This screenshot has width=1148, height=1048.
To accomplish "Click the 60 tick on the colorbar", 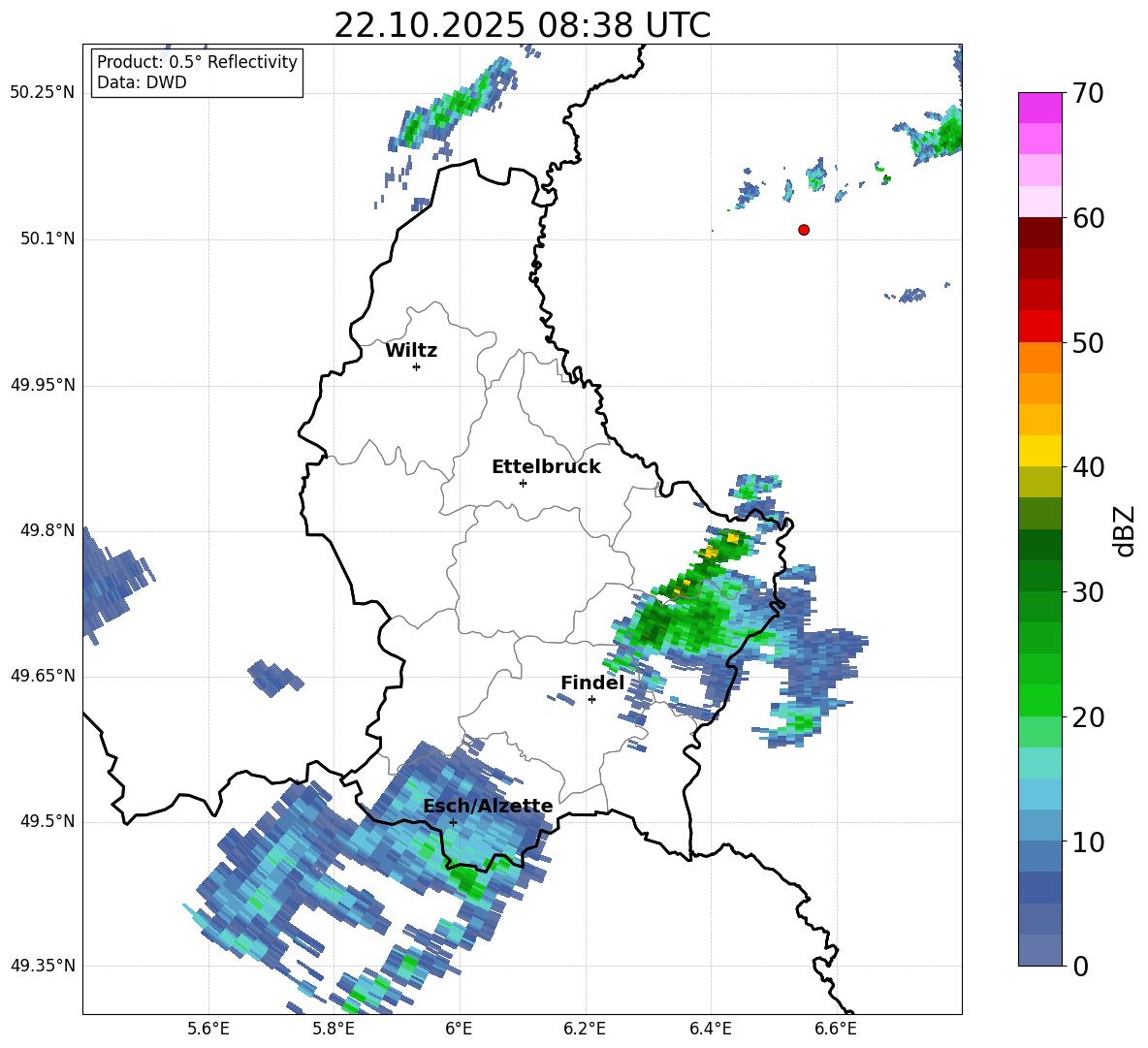I will [x=1088, y=218].
